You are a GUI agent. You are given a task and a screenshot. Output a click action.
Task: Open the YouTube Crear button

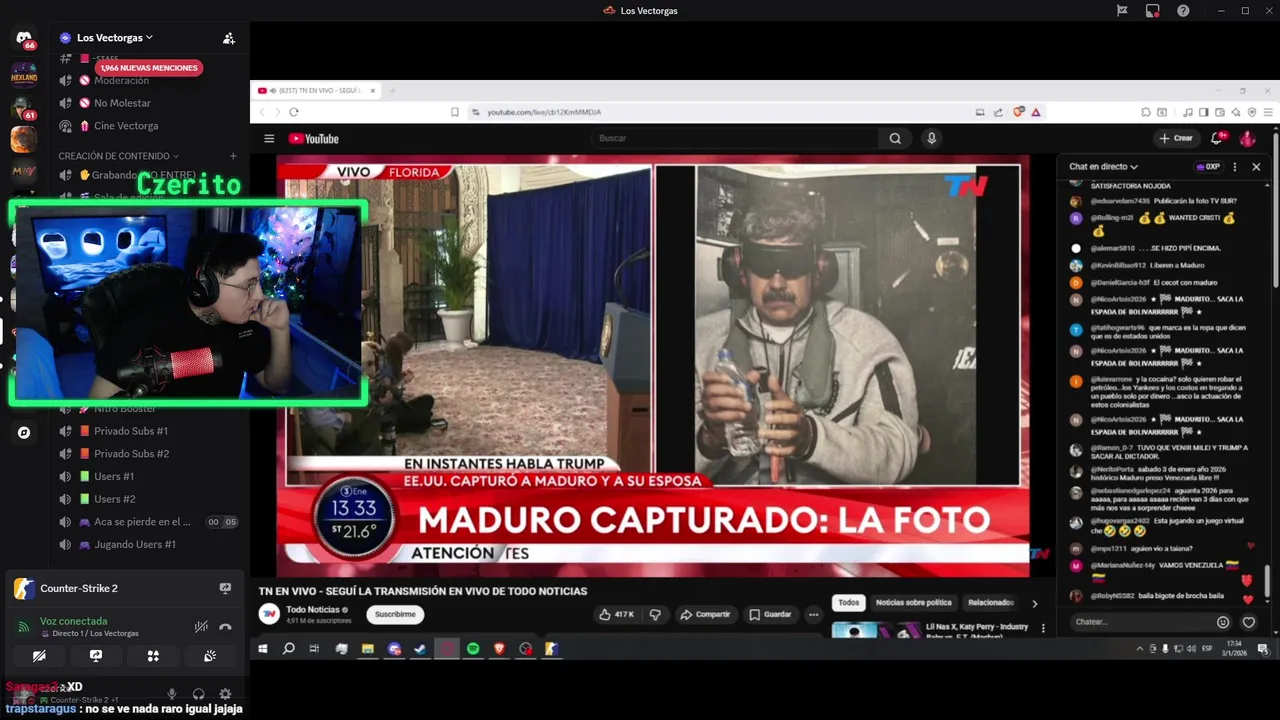click(1176, 138)
